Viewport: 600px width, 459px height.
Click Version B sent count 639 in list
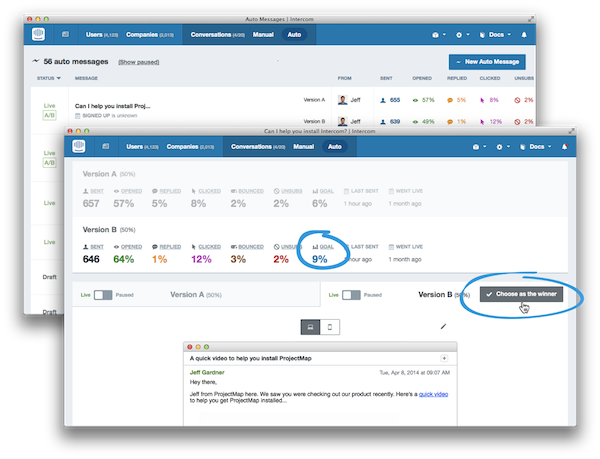[395, 122]
